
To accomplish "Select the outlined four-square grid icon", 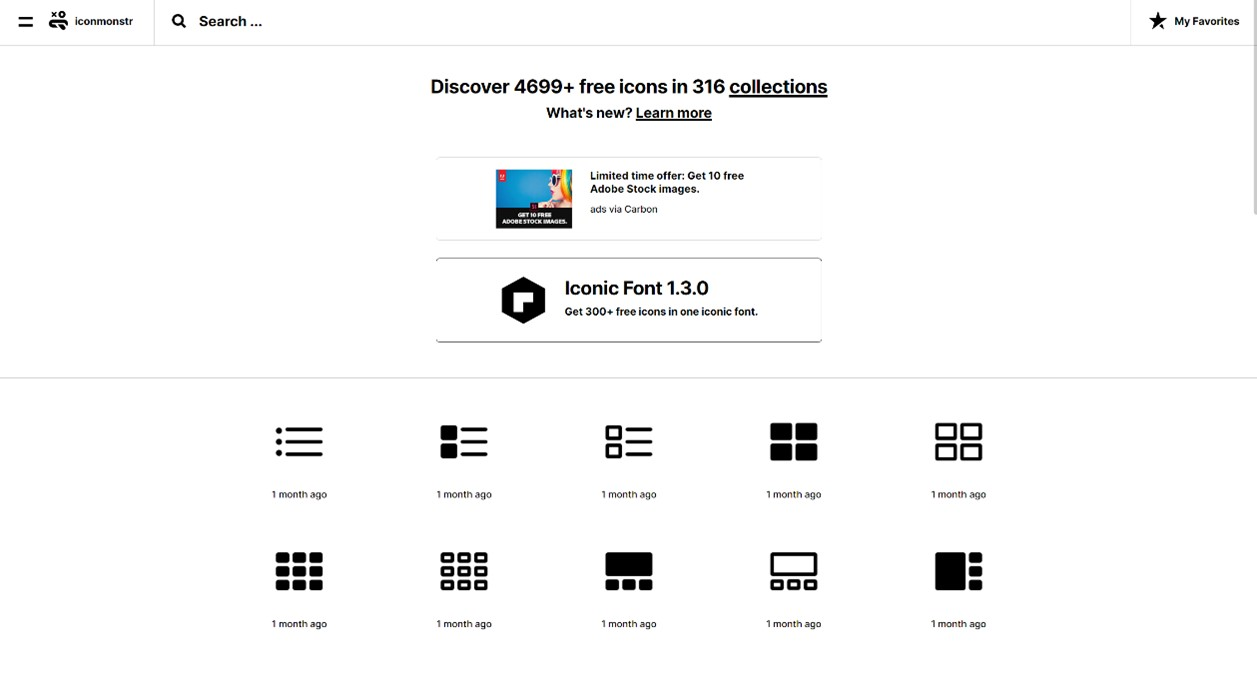I will pyautogui.click(x=959, y=441).
